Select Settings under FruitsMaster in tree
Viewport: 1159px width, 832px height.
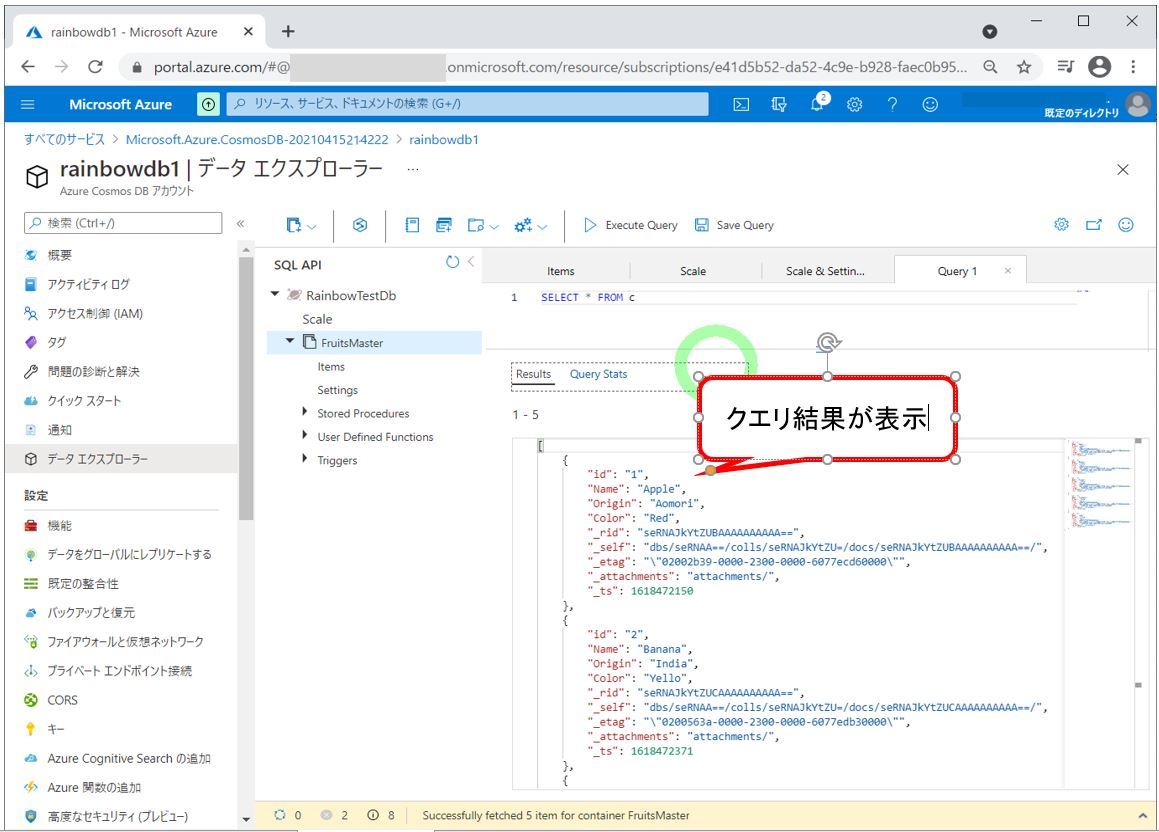pyautogui.click(x=338, y=390)
